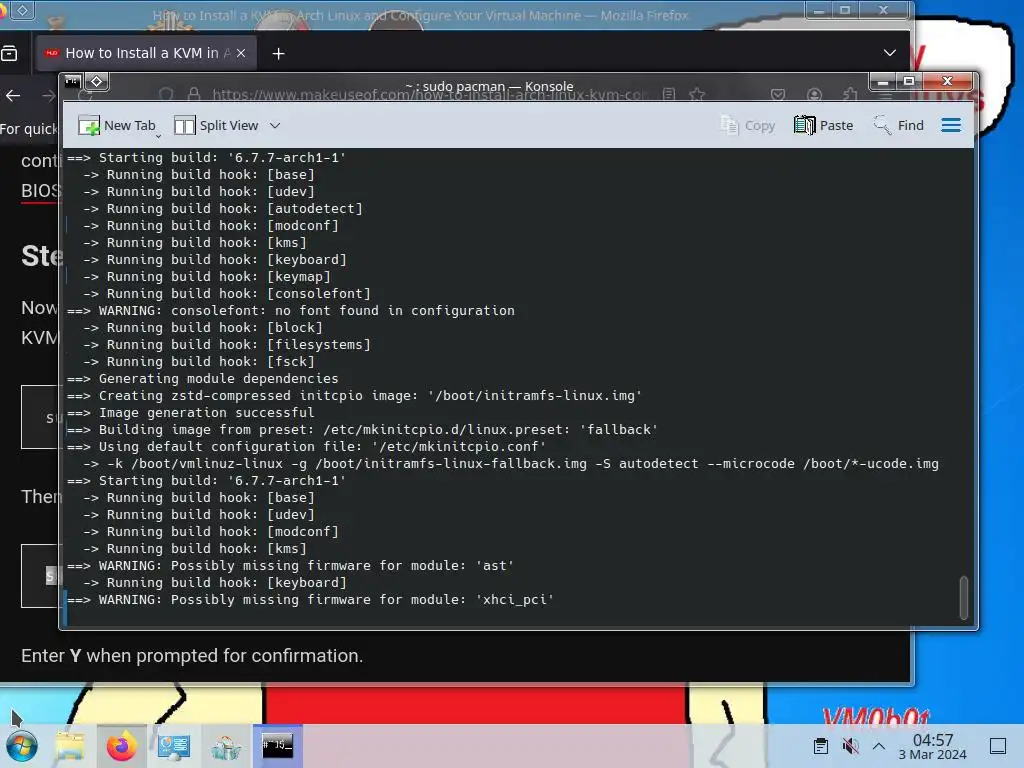Open software store taskbar icon
This screenshot has width=1024, height=768.
coord(225,746)
